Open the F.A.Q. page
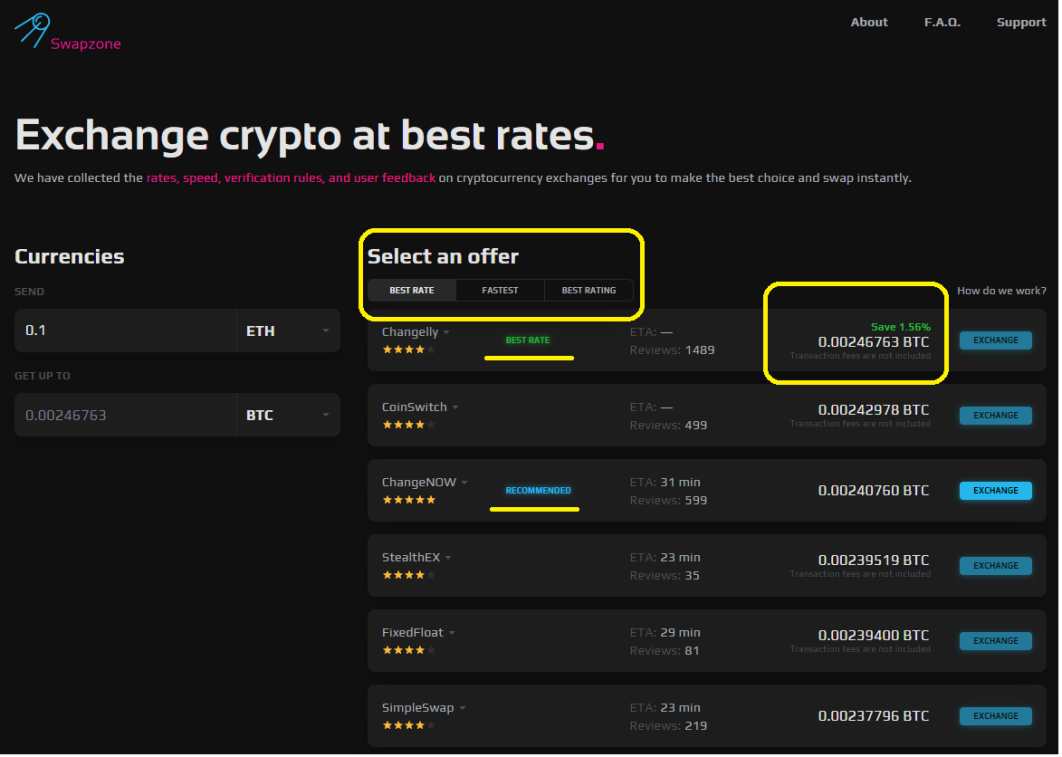 click(942, 22)
